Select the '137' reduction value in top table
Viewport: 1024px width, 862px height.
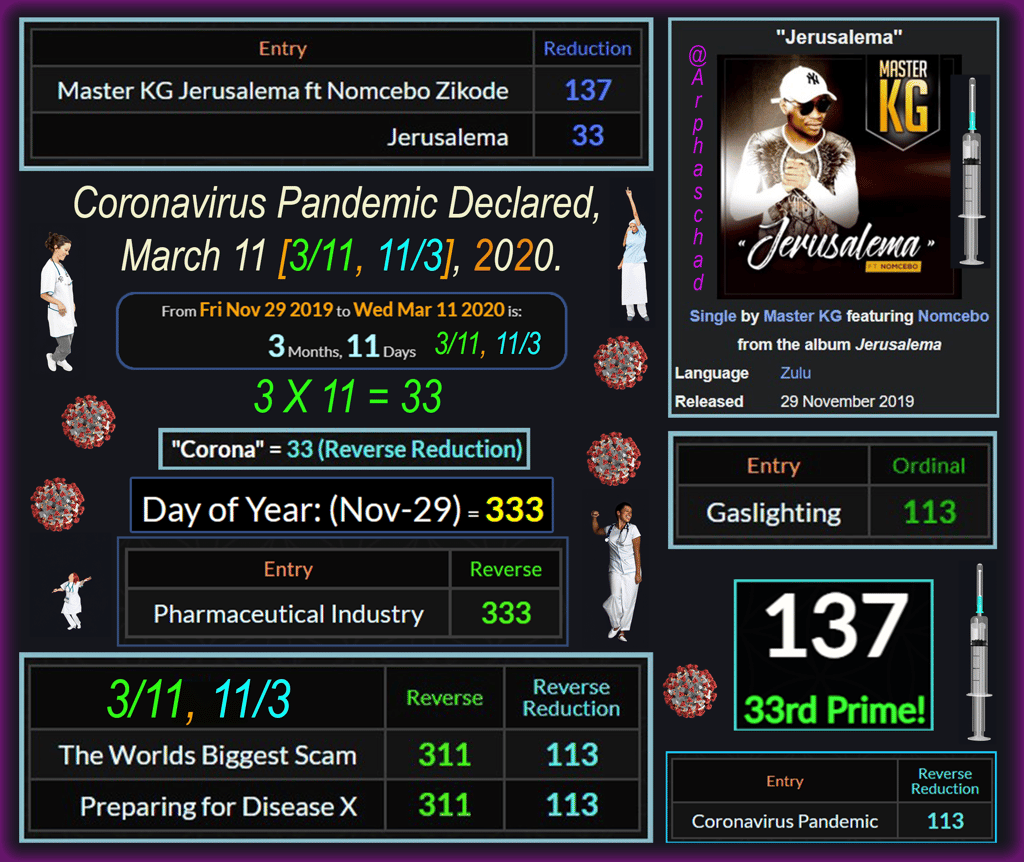click(x=588, y=90)
